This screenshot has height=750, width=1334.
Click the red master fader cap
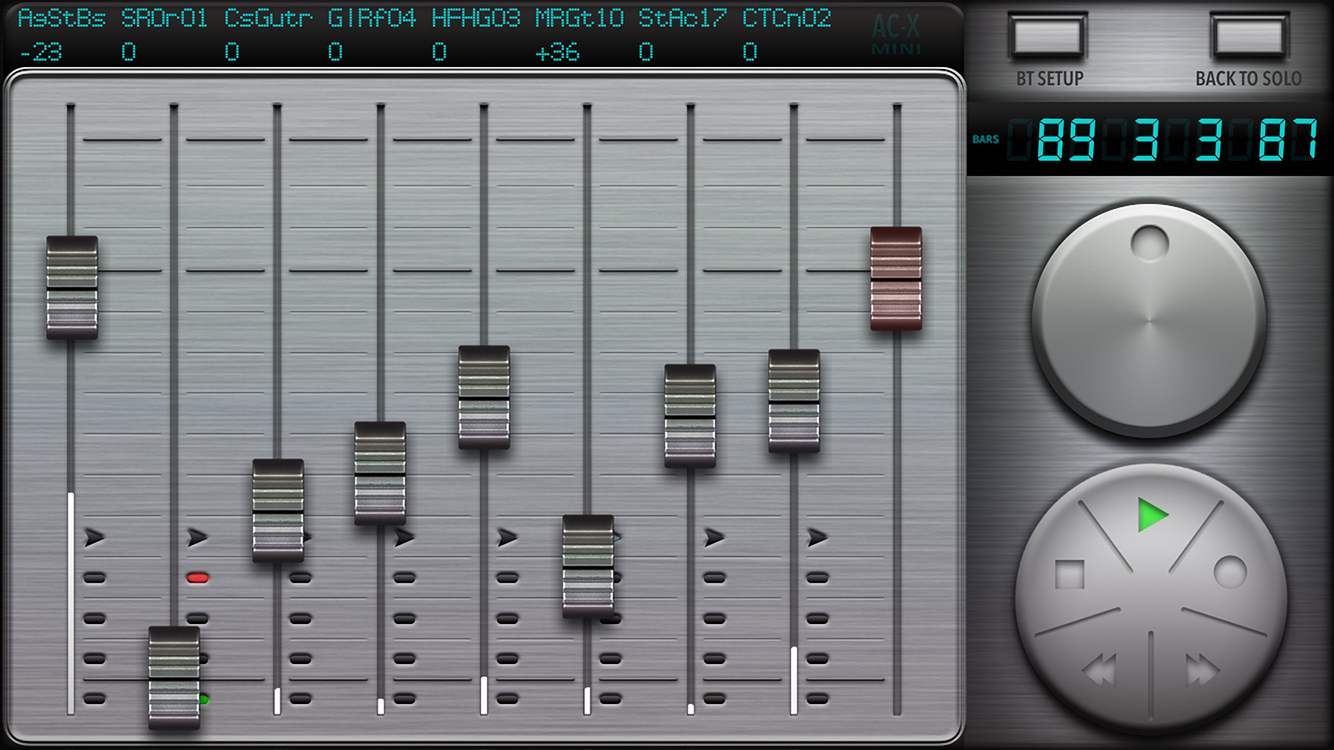pos(896,278)
